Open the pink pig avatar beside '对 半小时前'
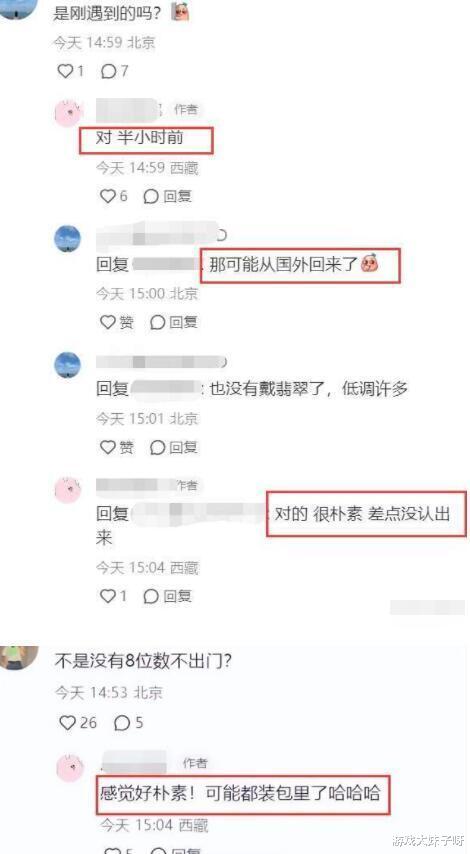The width and height of the screenshot is (470, 854). (69, 113)
